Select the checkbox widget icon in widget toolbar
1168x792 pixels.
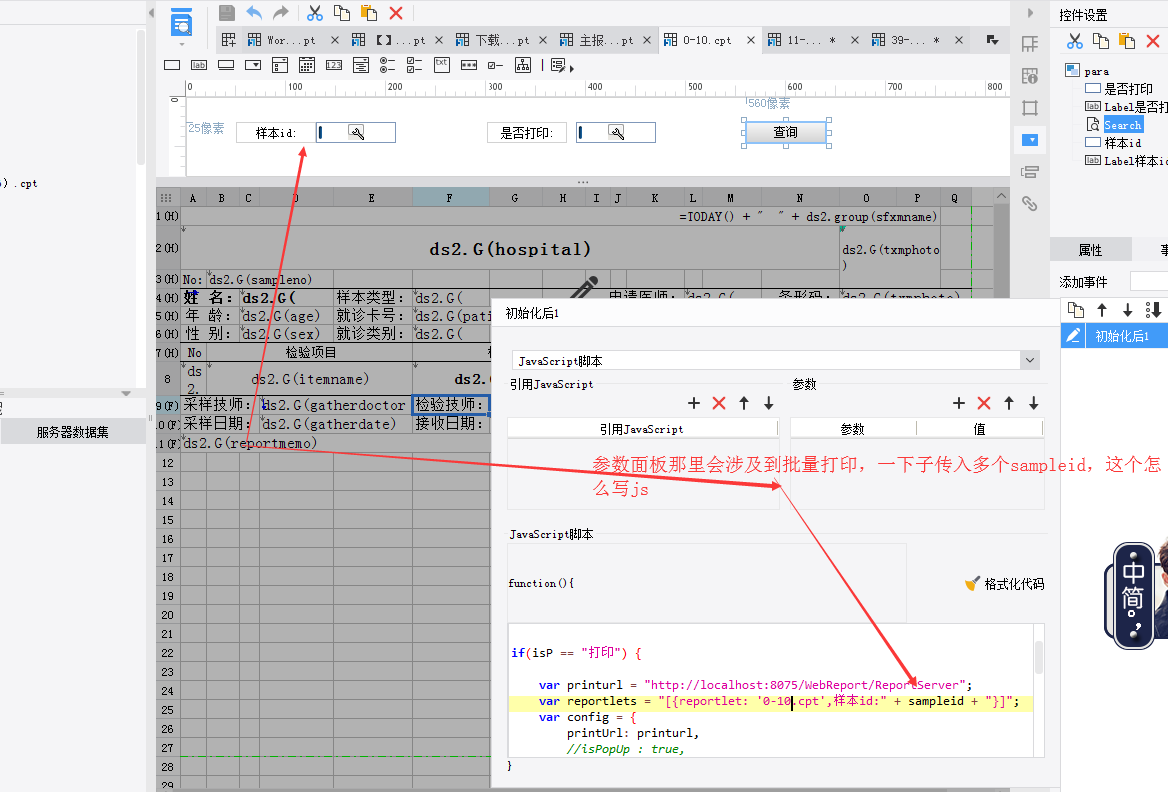point(495,65)
